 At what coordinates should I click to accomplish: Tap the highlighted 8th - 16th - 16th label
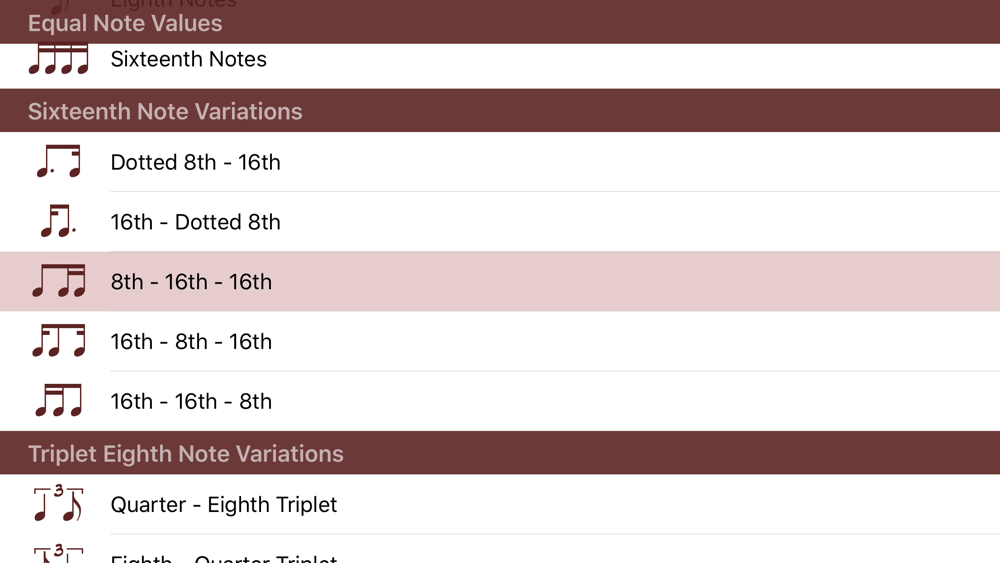tap(191, 282)
